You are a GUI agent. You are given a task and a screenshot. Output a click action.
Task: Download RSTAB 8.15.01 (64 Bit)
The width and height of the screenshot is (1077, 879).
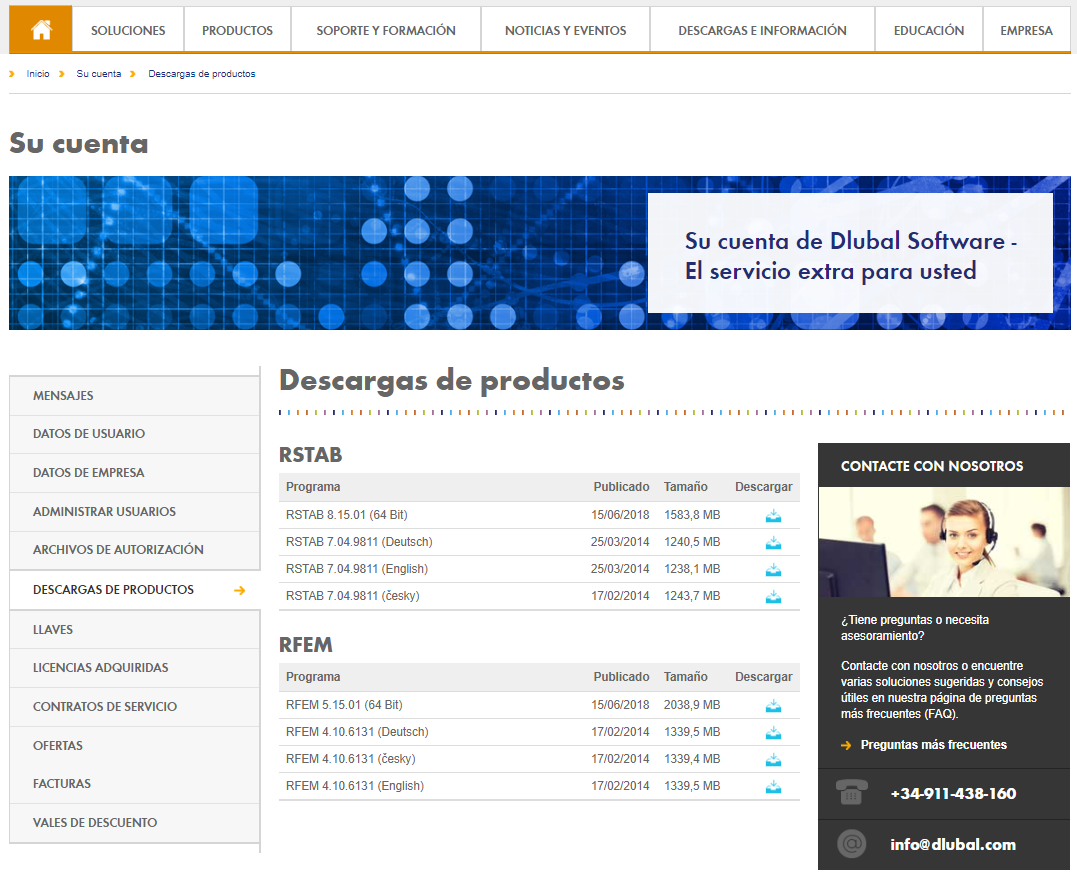pyautogui.click(x=773, y=516)
